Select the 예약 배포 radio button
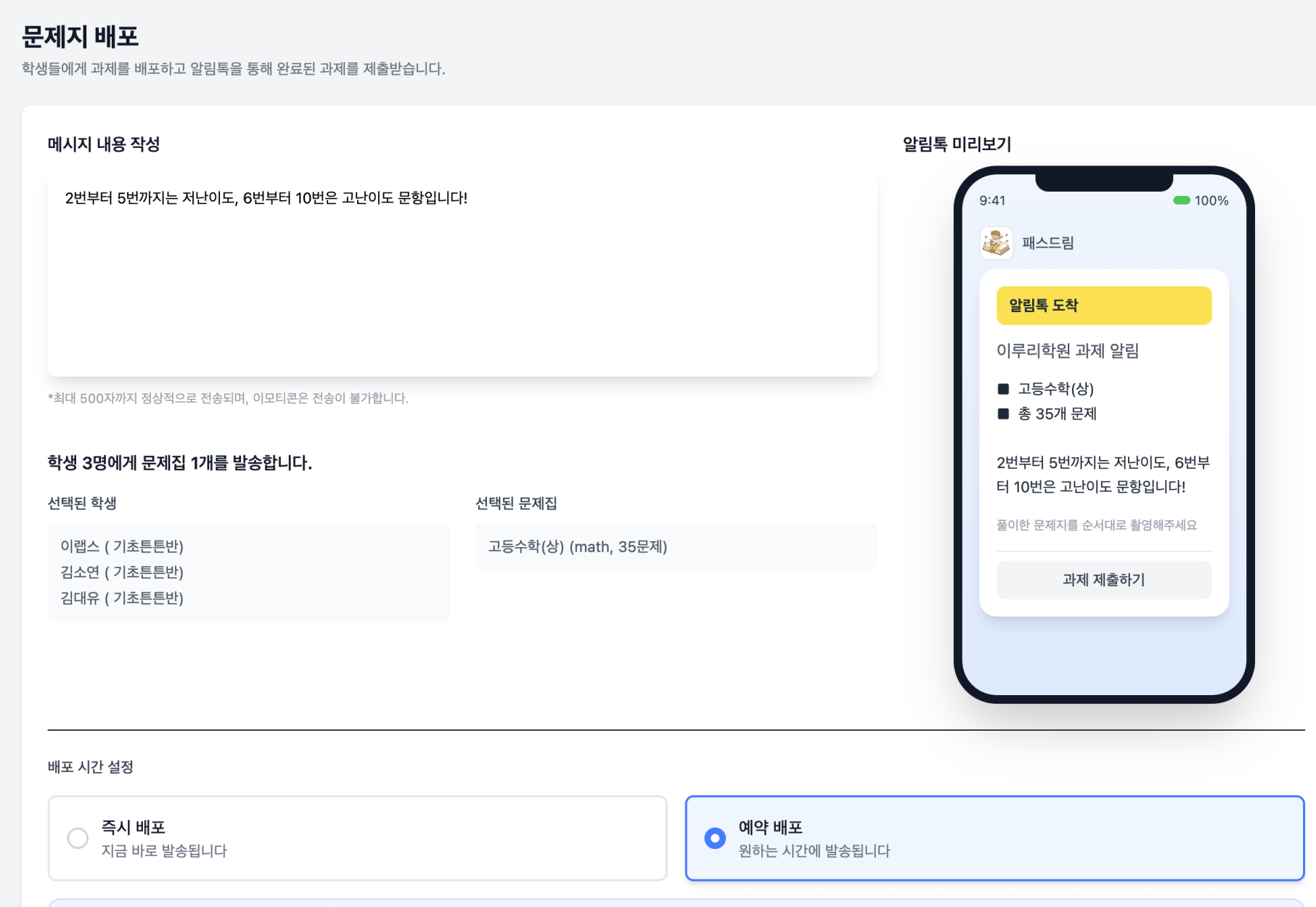Image resolution: width=1316 pixels, height=907 pixels. 715,838
